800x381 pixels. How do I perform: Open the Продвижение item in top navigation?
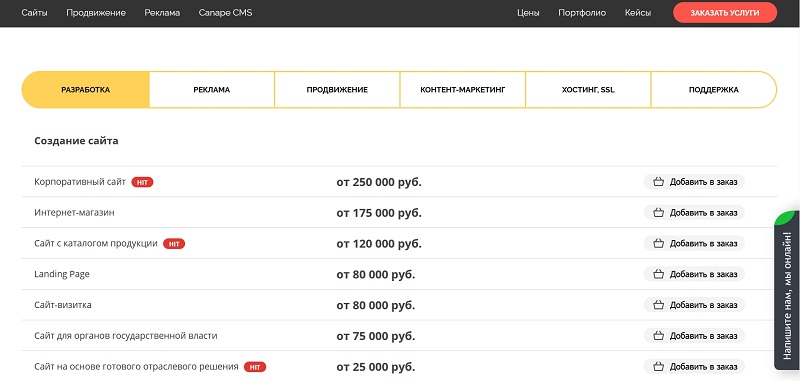click(x=96, y=13)
